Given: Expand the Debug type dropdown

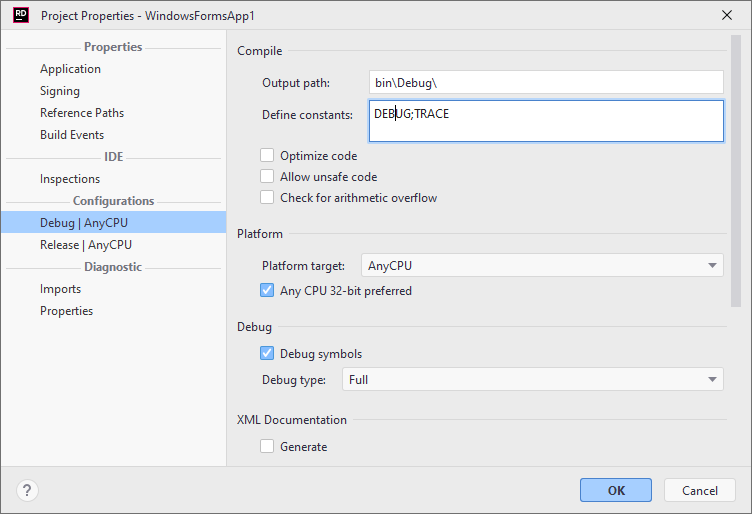Looking at the screenshot, I should coord(532,379).
